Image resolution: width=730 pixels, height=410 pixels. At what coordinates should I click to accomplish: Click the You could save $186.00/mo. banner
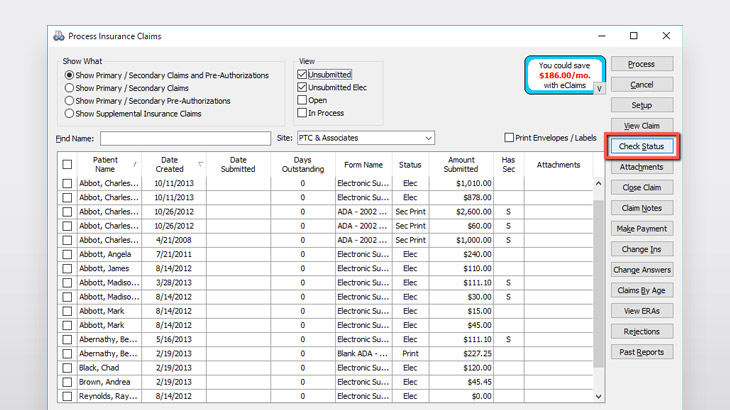pos(565,75)
